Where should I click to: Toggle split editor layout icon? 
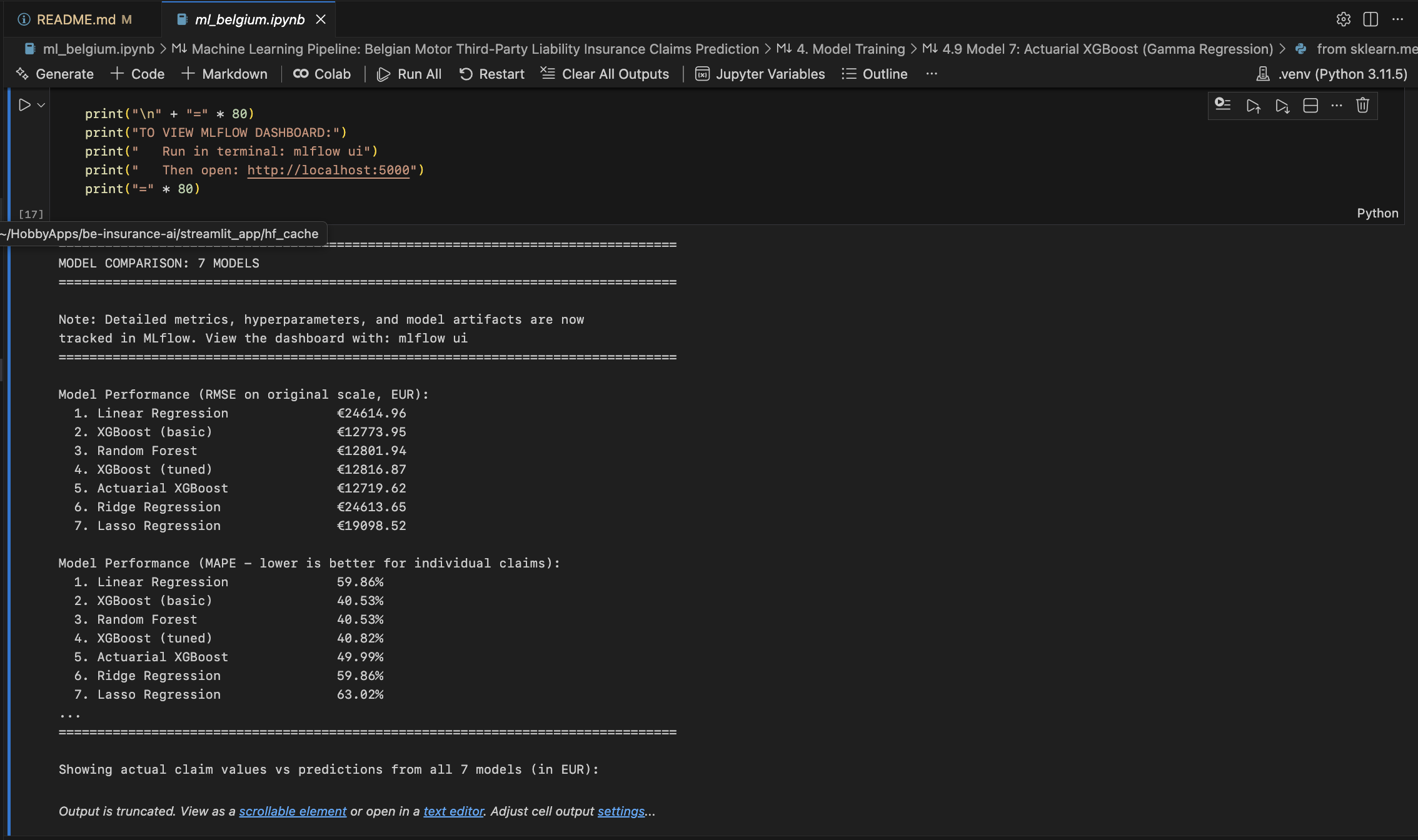1370,19
